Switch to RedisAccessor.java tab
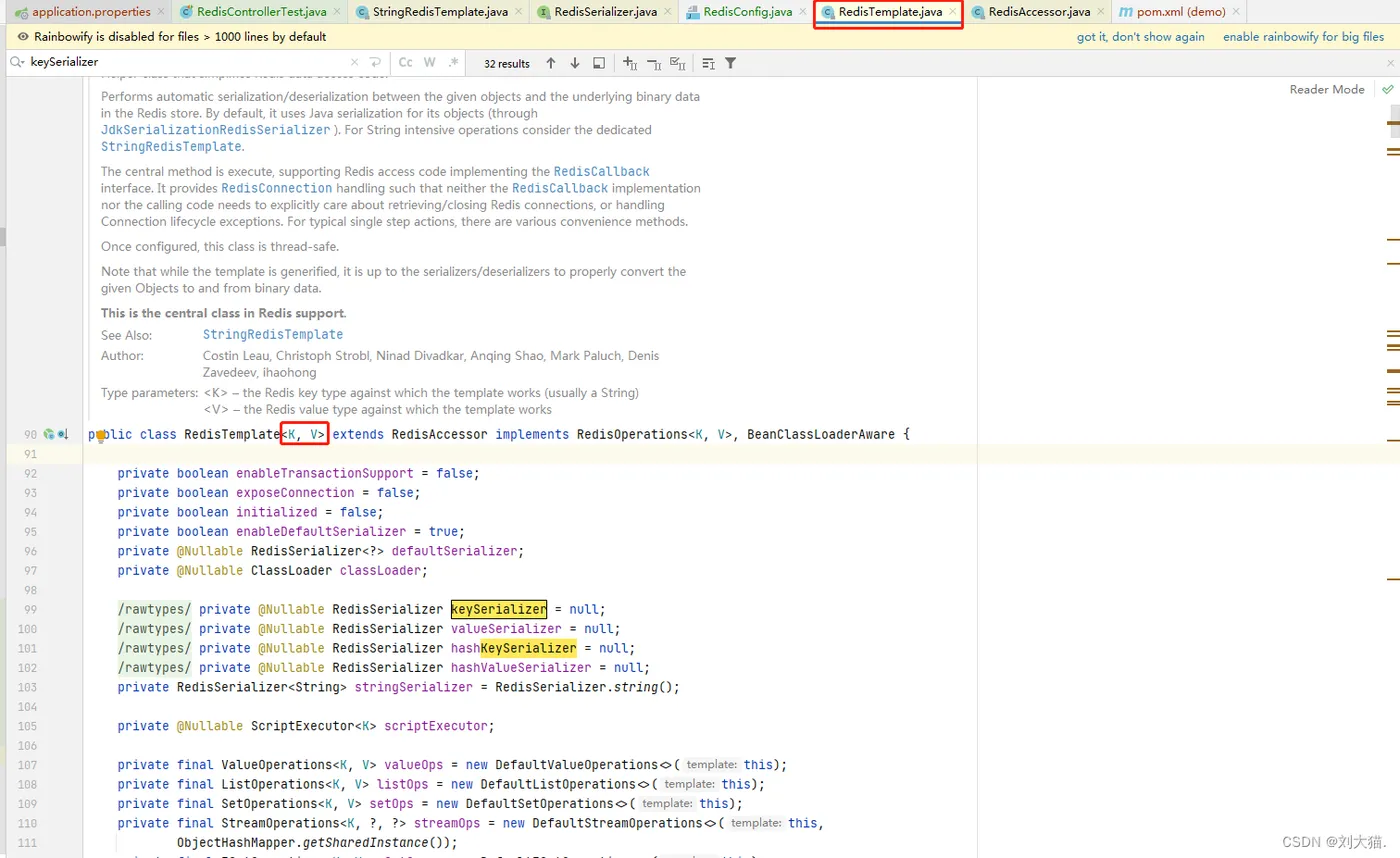This screenshot has width=1400, height=858. coord(1037,12)
